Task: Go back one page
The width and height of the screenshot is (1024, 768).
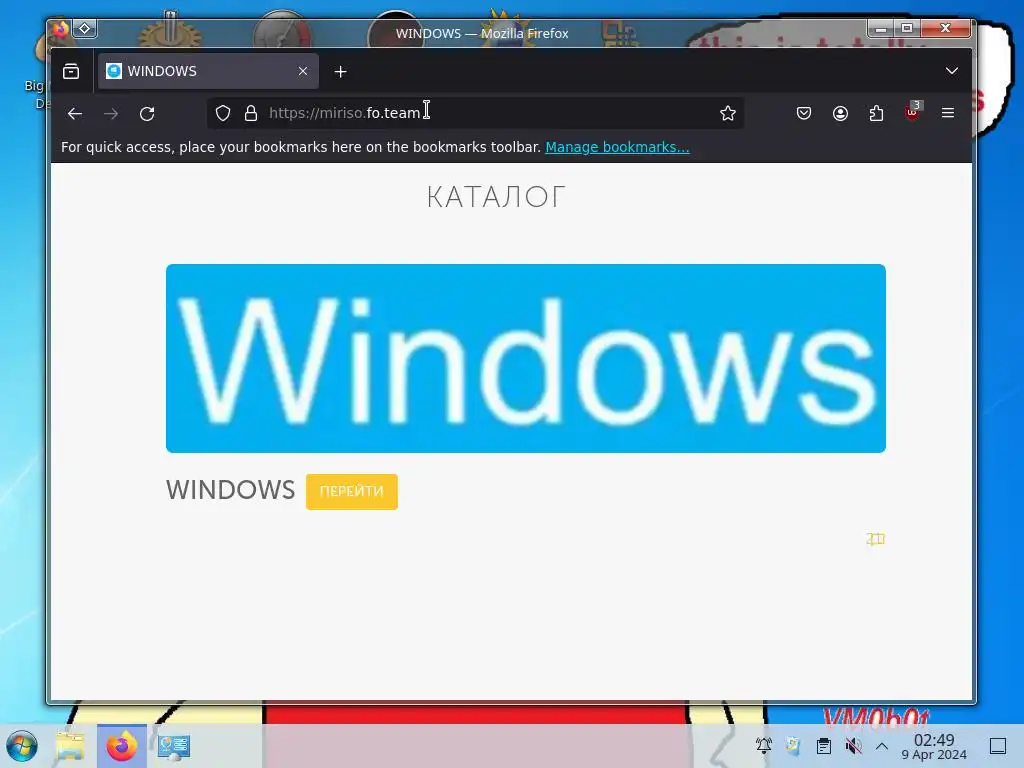Action: point(75,114)
